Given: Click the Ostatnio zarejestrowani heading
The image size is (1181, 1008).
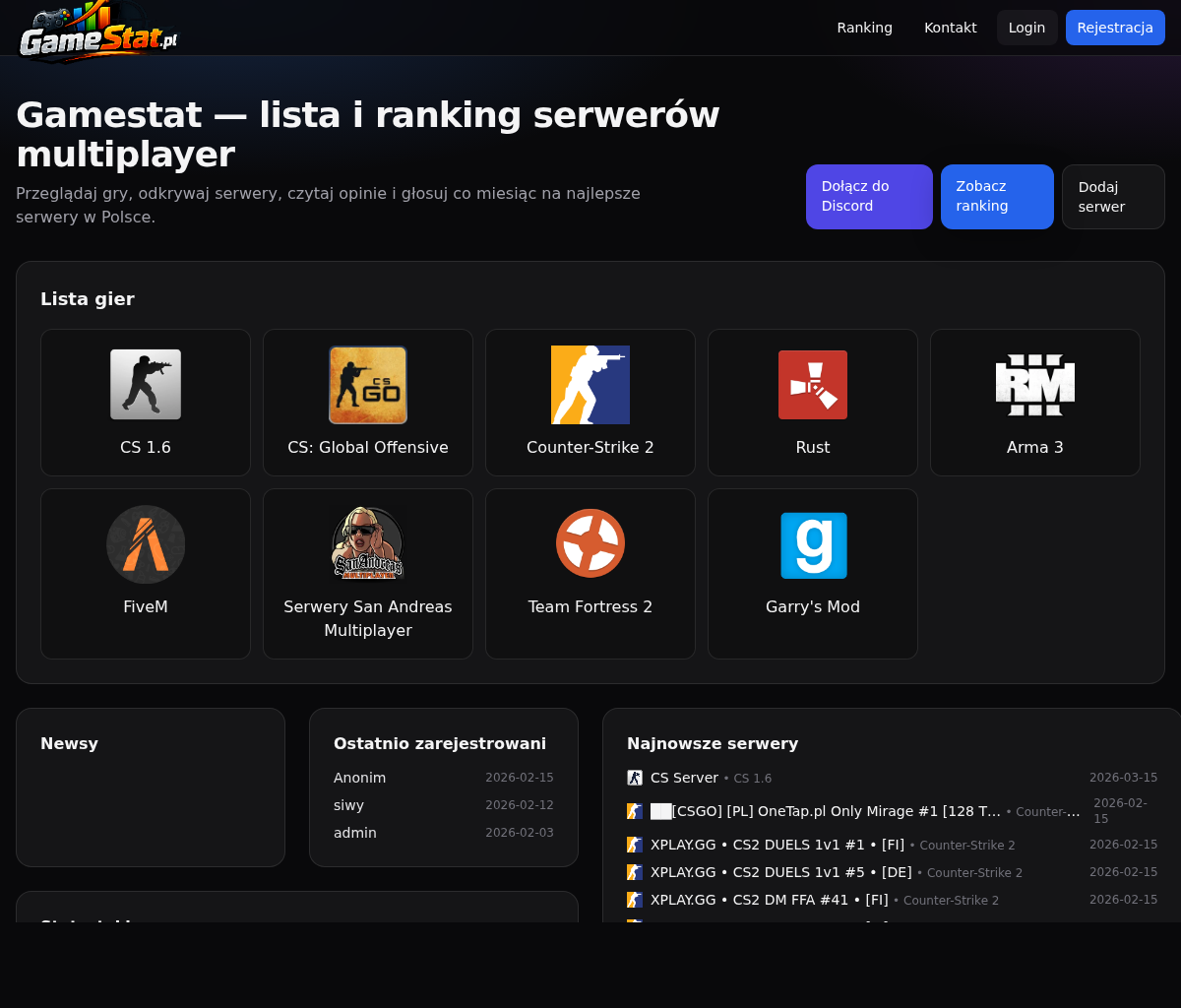Looking at the screenshot, I should coord(440,743).
